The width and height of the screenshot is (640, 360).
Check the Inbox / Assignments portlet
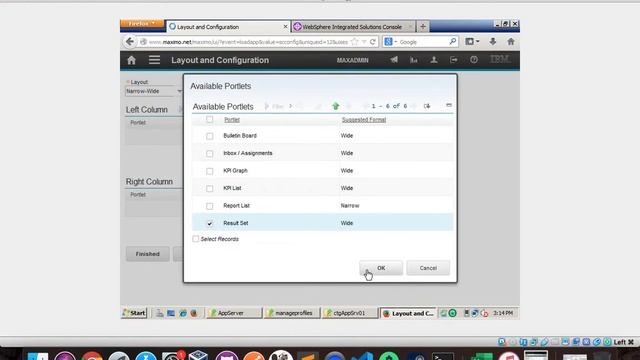point(209,153)
